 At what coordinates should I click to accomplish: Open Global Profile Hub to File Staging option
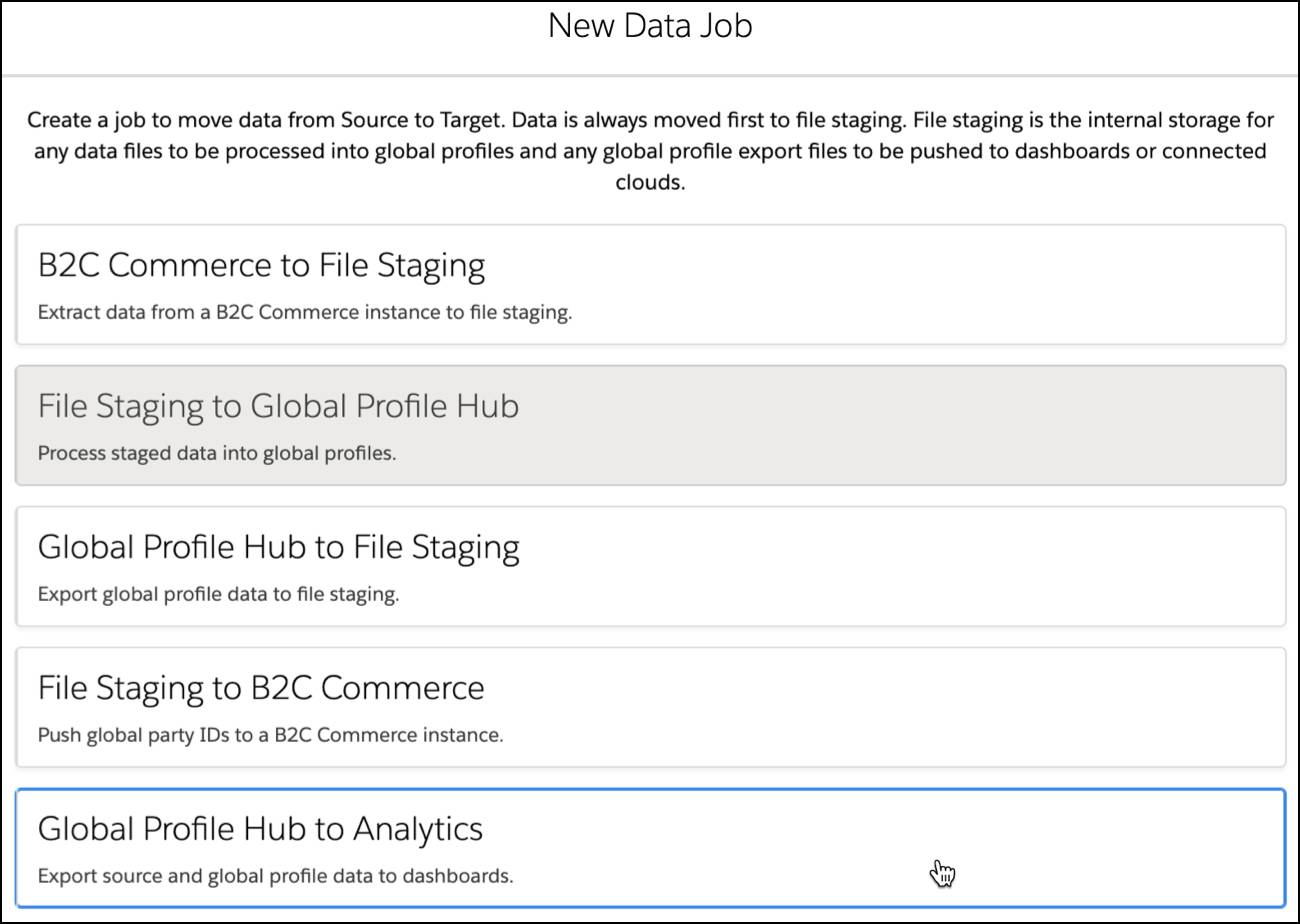[650, 567]
